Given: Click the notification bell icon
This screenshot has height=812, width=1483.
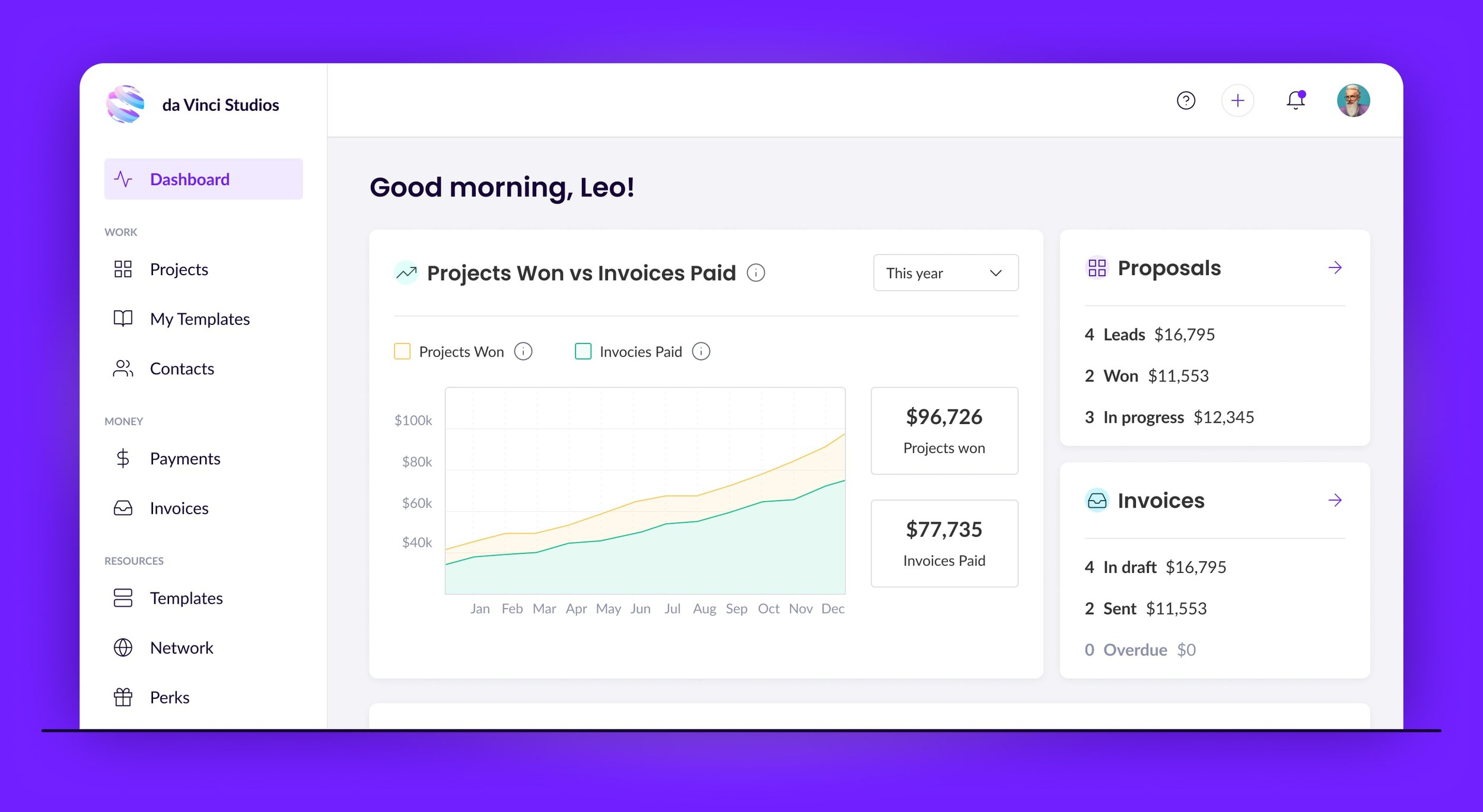Looking at the screenshot, I should click(1298, 100).
